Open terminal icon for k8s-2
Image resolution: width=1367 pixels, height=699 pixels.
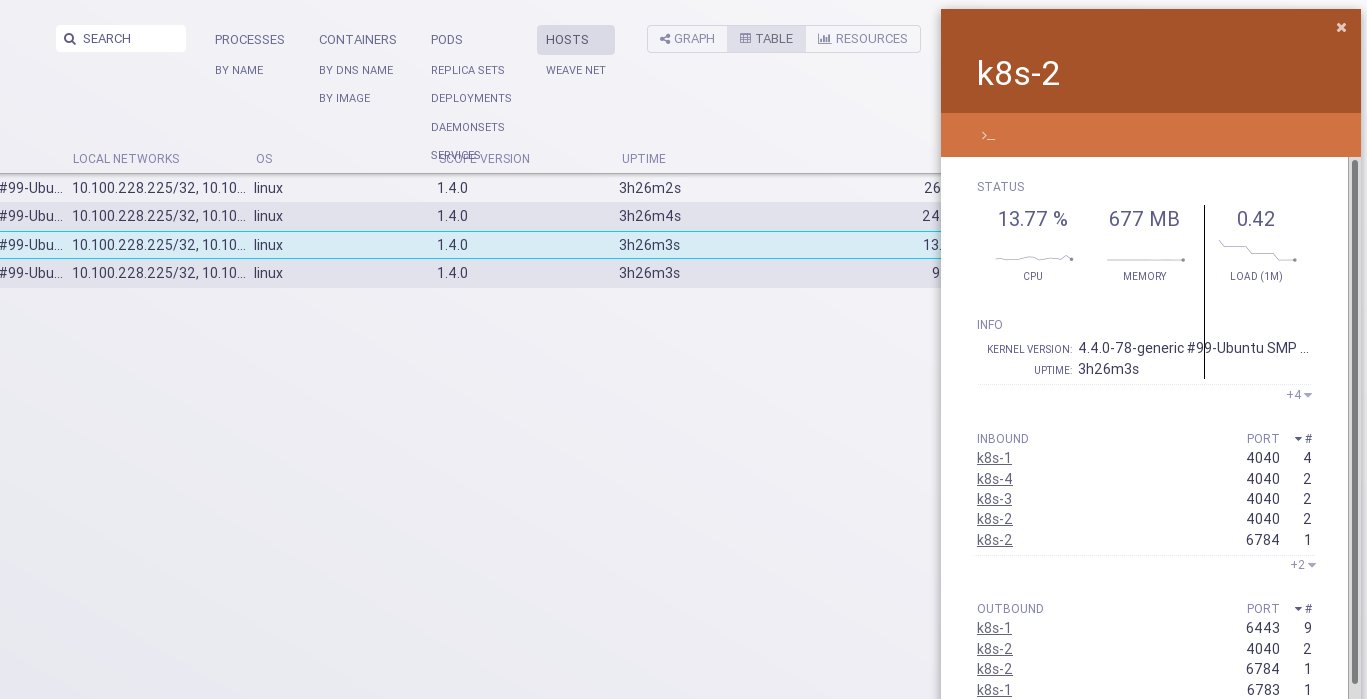click(988, 135)
